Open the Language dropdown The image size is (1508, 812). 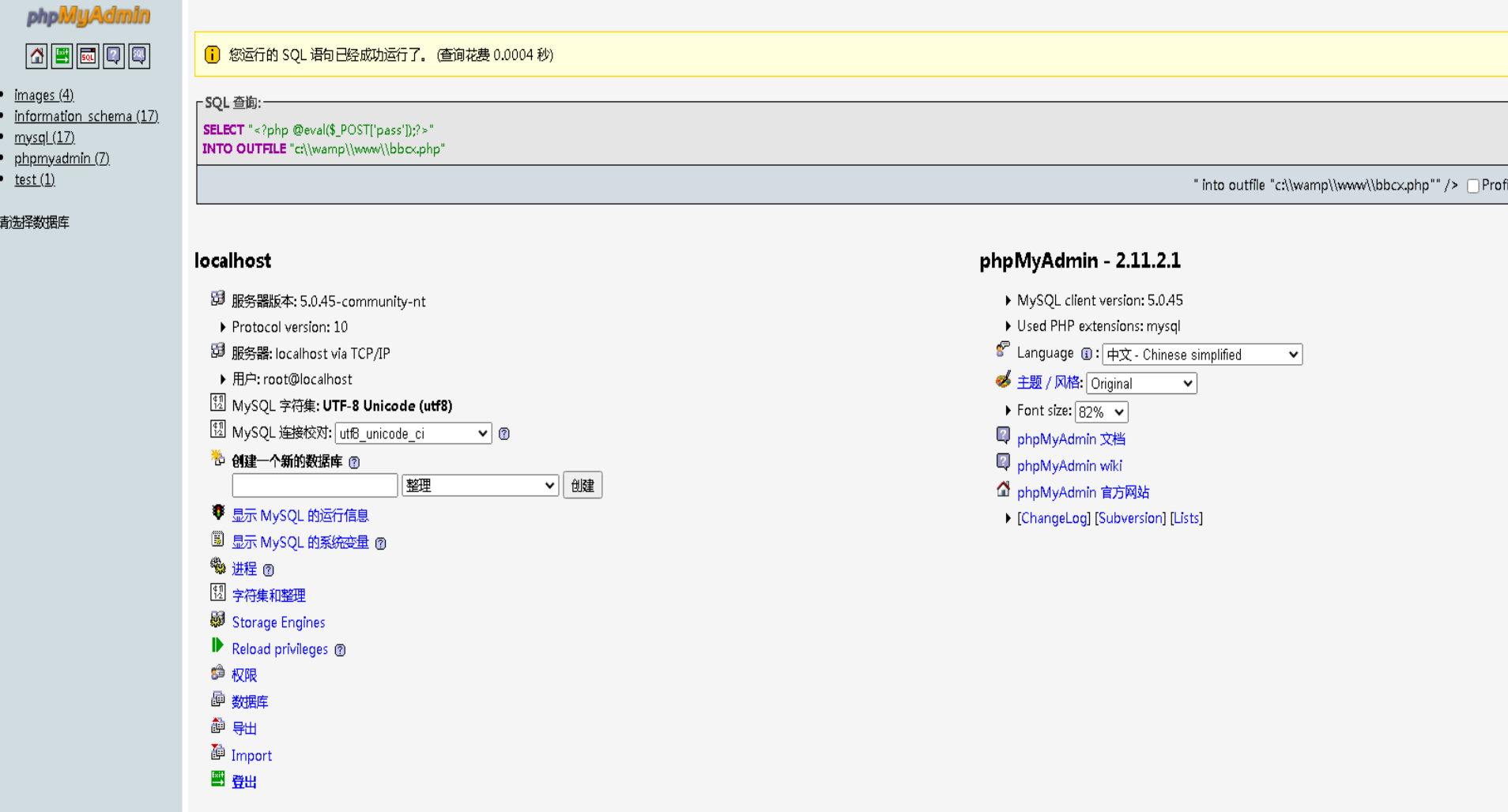pyautogui.click(x=1202, y=355)
